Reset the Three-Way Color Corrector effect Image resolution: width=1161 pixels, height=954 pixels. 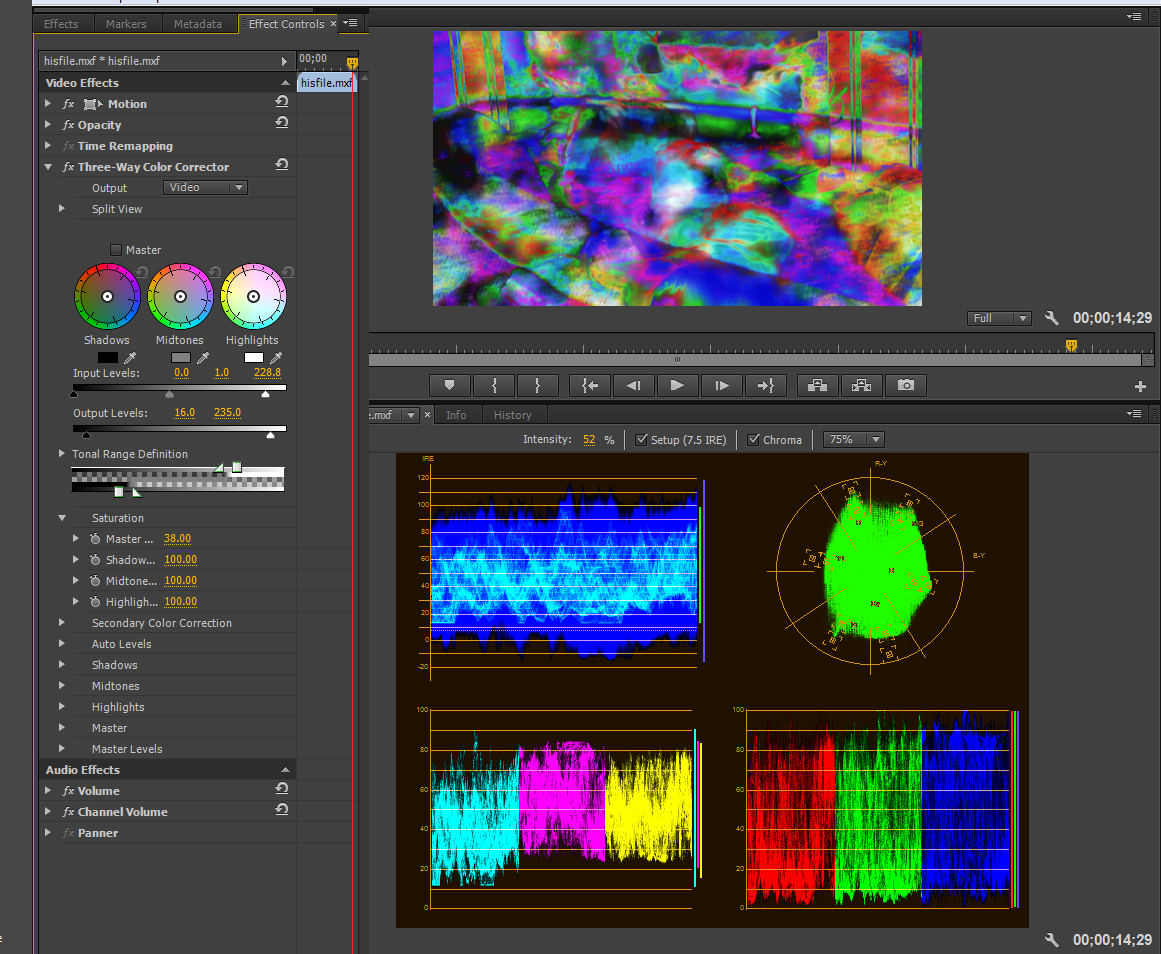pos(282,166)
